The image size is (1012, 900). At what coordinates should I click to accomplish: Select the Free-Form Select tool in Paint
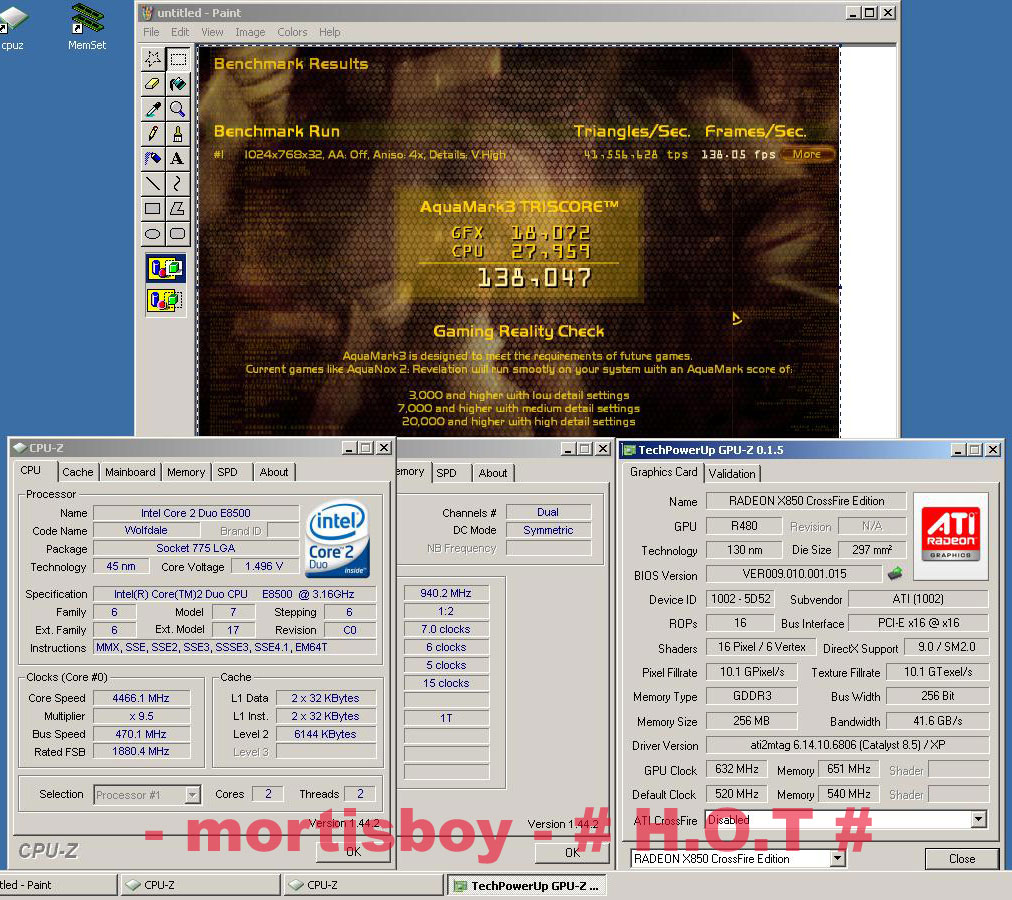point(153,59)
